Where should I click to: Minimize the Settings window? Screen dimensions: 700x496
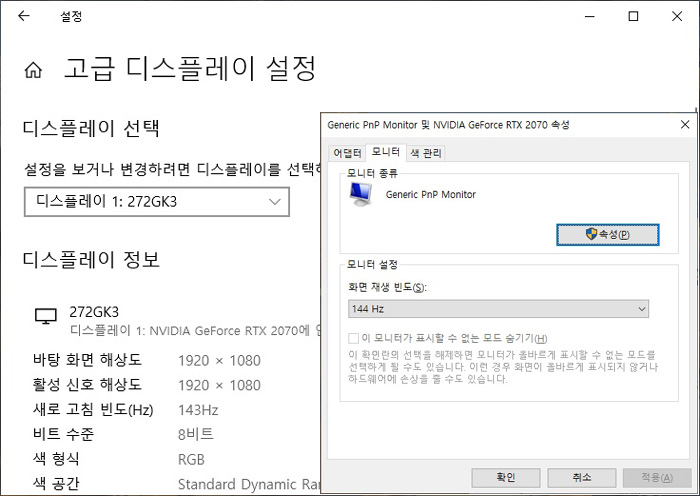[590, 17]
